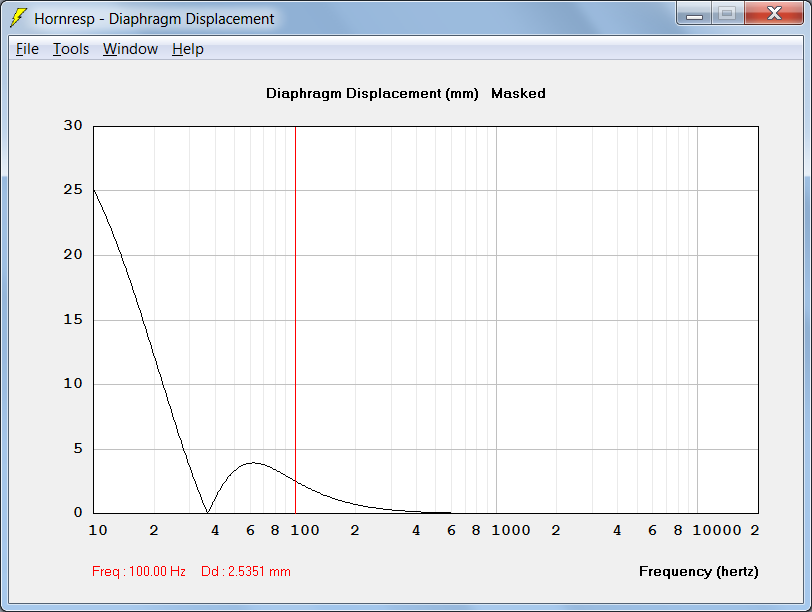
Task: Open the File menu
Action: [x=27, y=49]
